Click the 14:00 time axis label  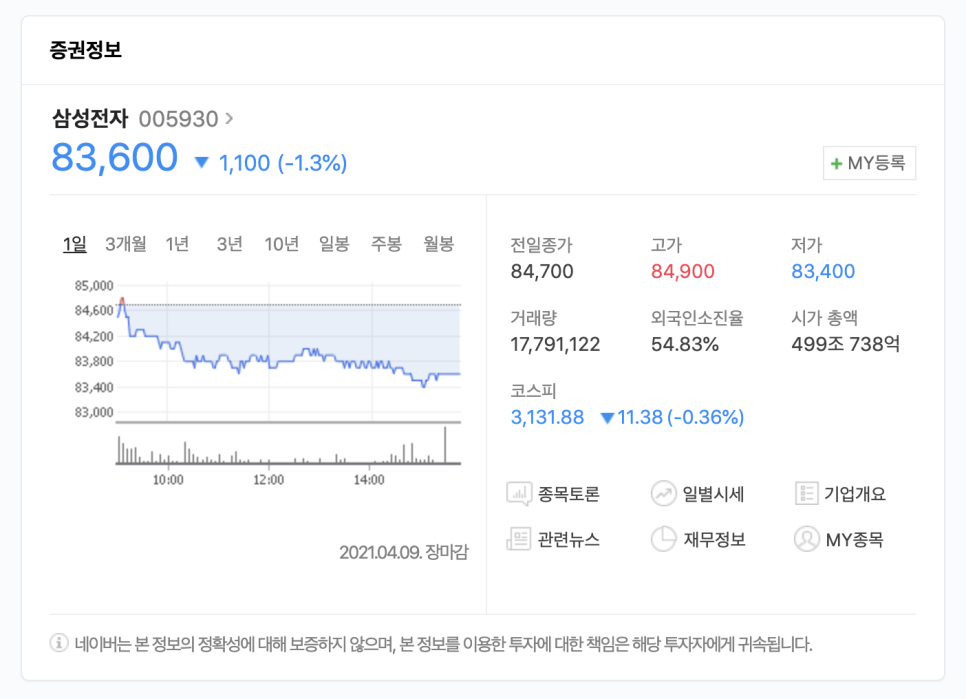369,480
